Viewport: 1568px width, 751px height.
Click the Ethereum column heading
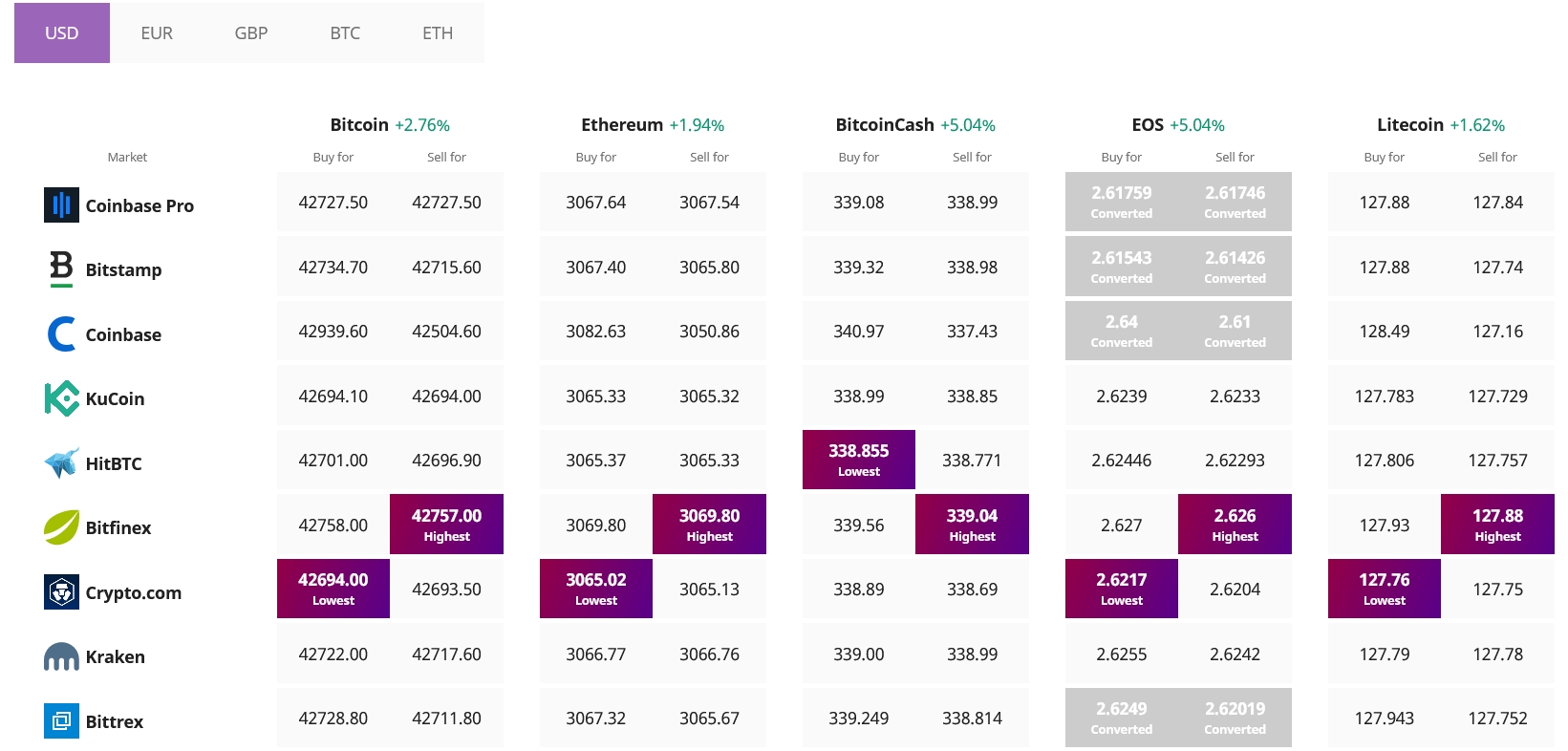622,125
